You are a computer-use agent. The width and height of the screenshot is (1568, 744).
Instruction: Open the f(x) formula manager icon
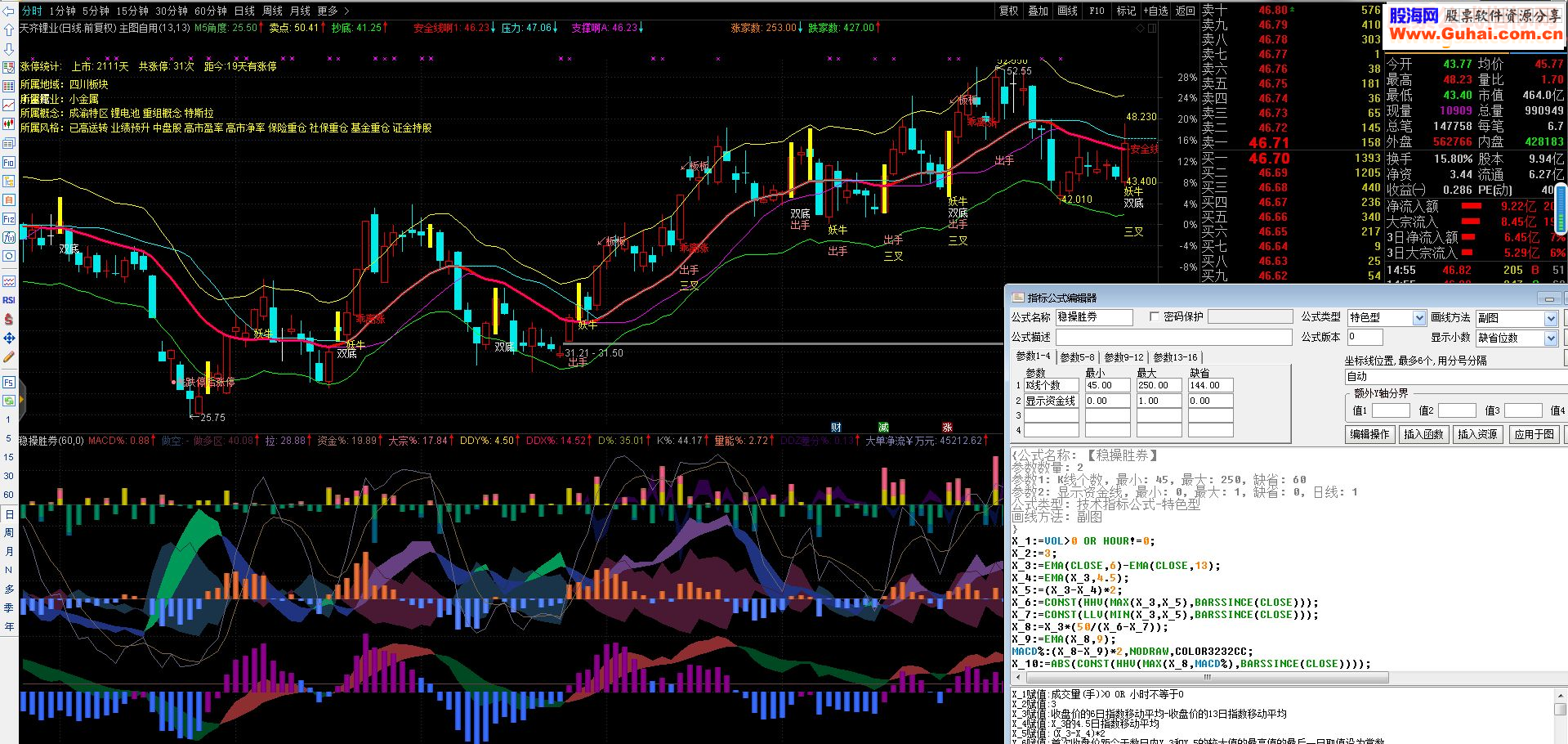pos(9,238)
